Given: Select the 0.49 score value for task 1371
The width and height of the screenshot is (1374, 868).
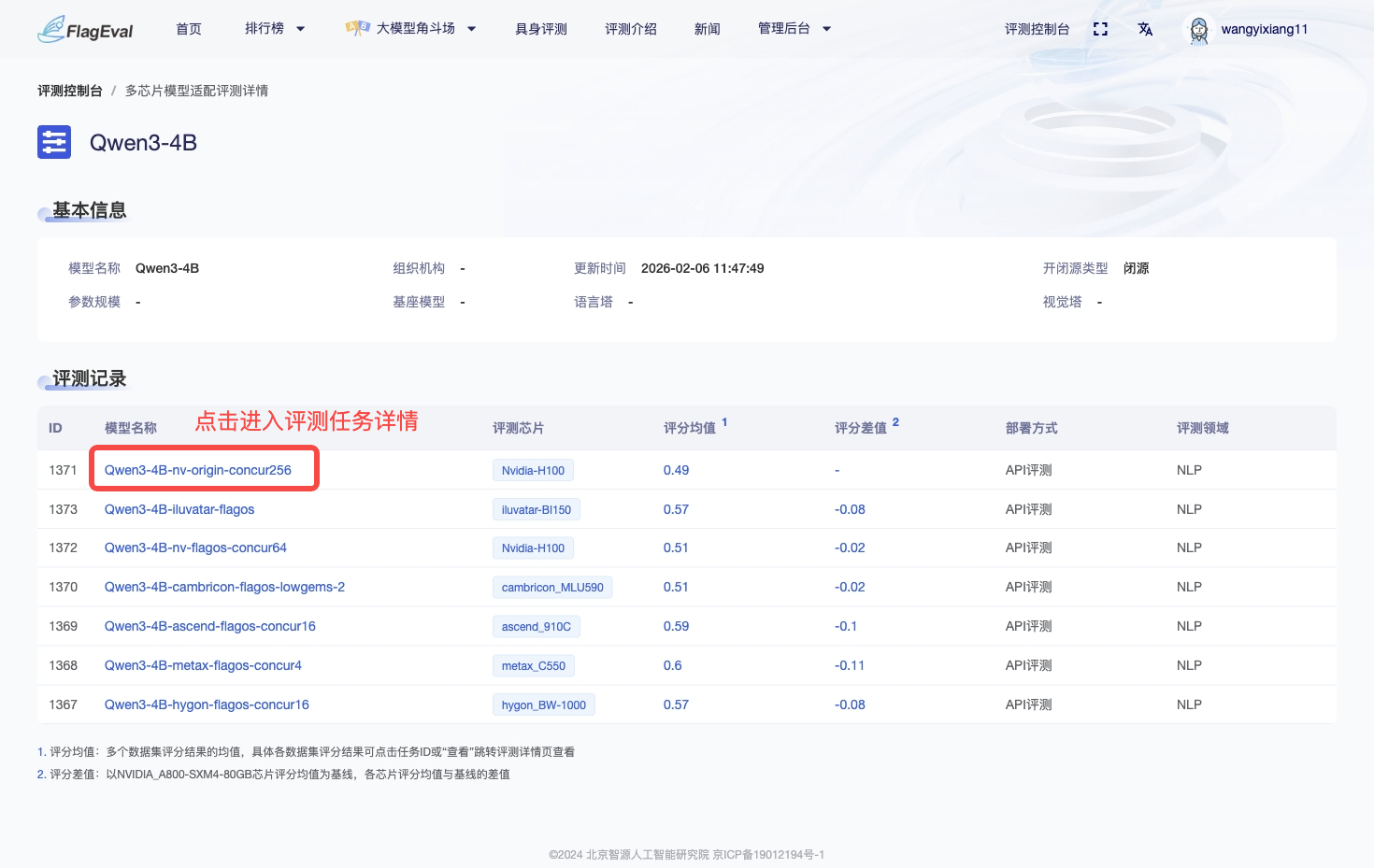Looking at the screenshot, I should point(677,470).
